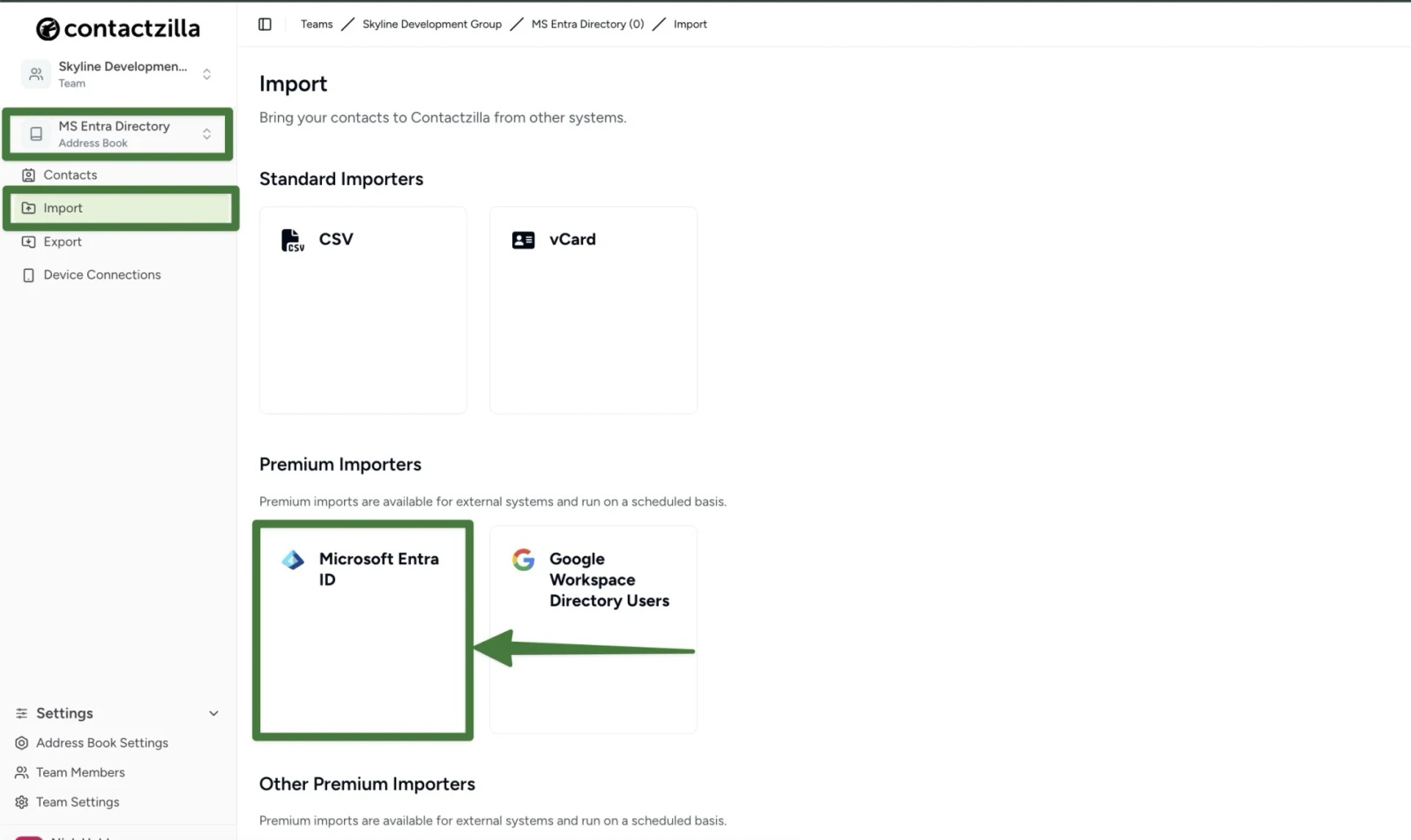The image size is (1411, 840).
Task: Click the Contactzilla logo icon
Action: (46, 27)
